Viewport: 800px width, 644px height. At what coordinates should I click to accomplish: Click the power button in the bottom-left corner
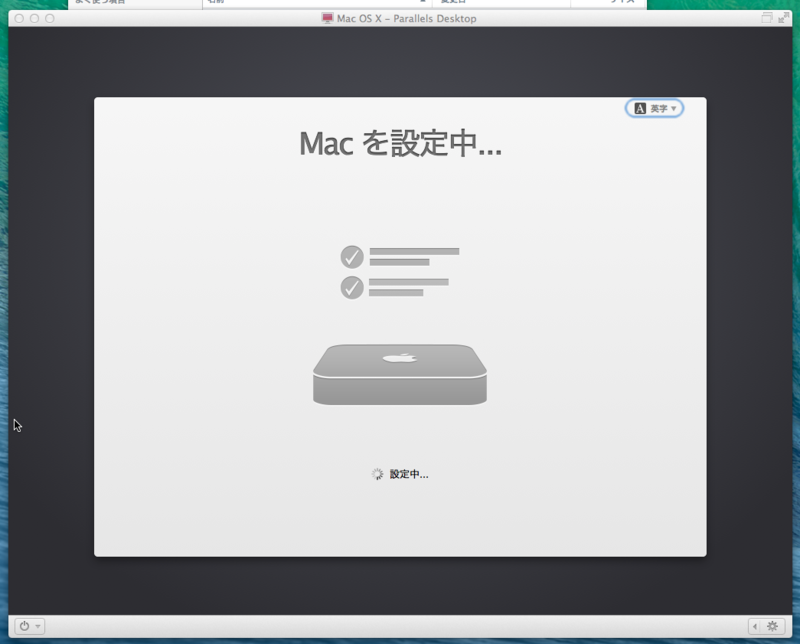[x=24, y=626]
